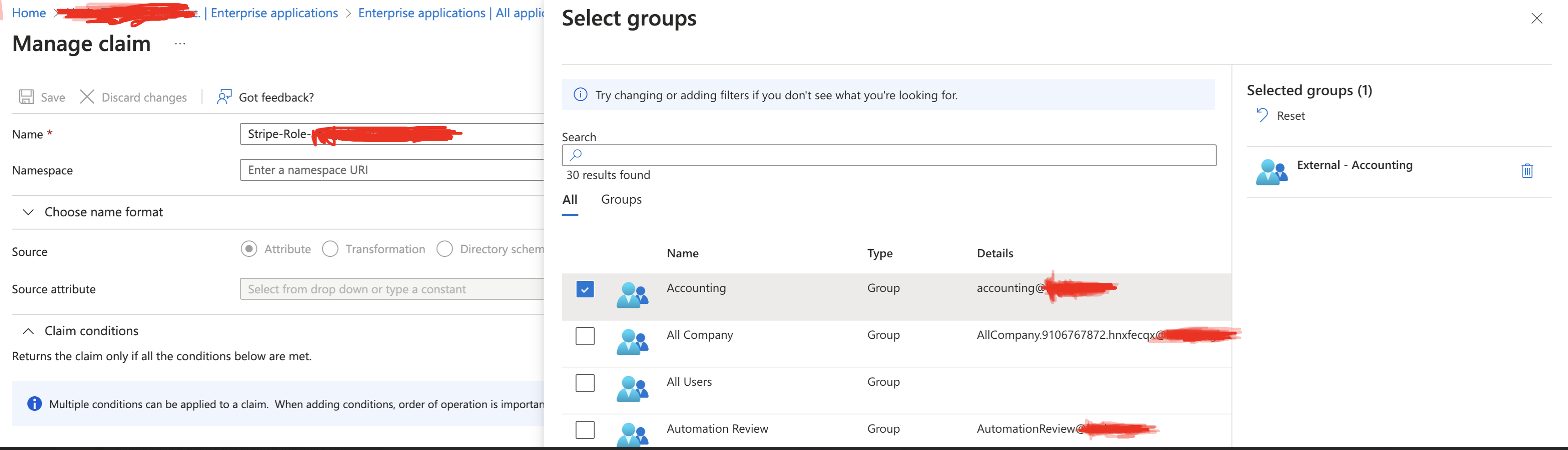Click into the Name input field

tap(392, 134)
